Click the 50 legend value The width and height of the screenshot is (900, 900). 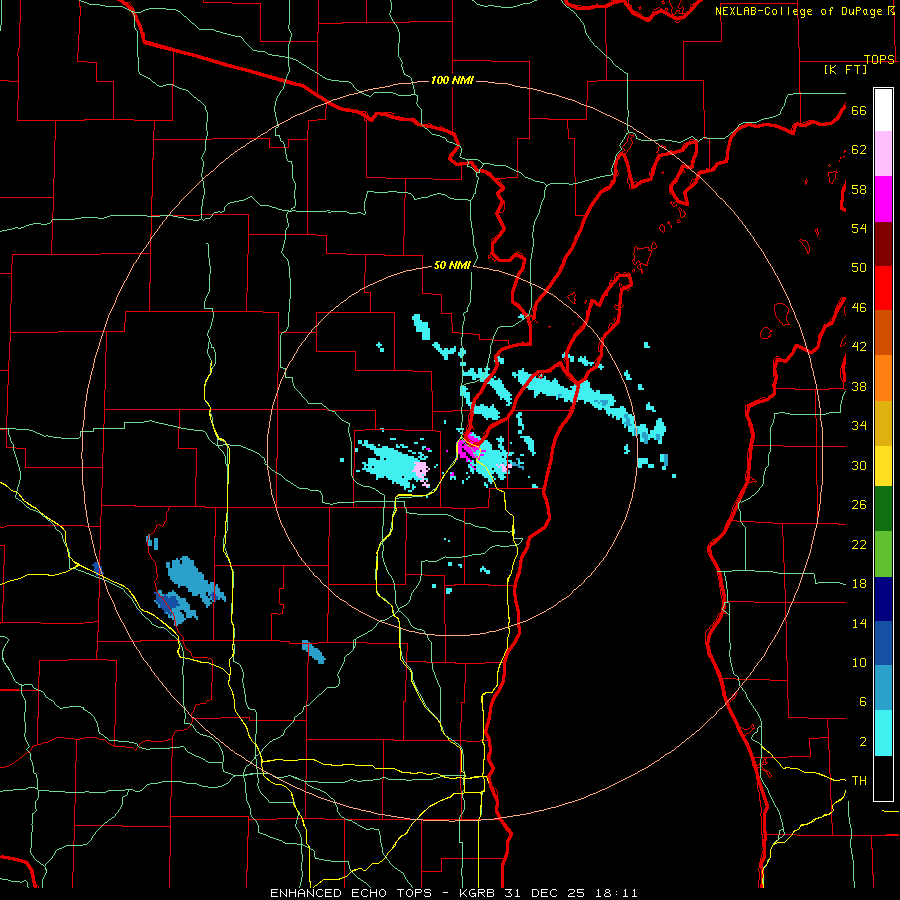tap(859, 268)
